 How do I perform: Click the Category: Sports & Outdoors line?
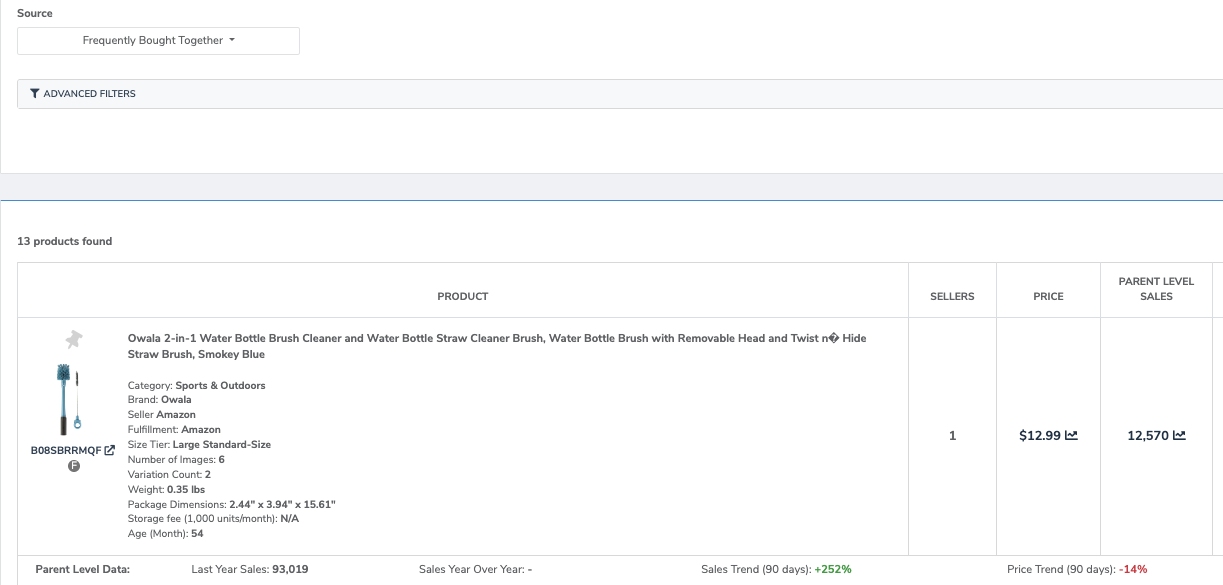(x=197, y=385)
